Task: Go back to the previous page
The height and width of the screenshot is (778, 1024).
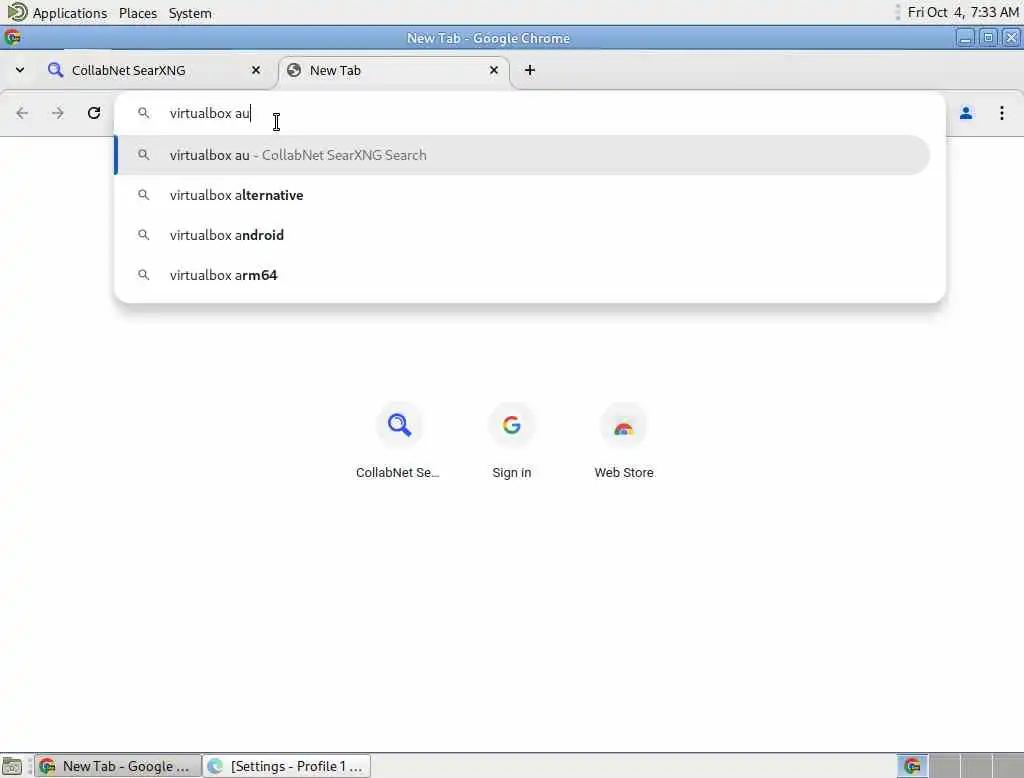Action: click(x=22, y=113)
